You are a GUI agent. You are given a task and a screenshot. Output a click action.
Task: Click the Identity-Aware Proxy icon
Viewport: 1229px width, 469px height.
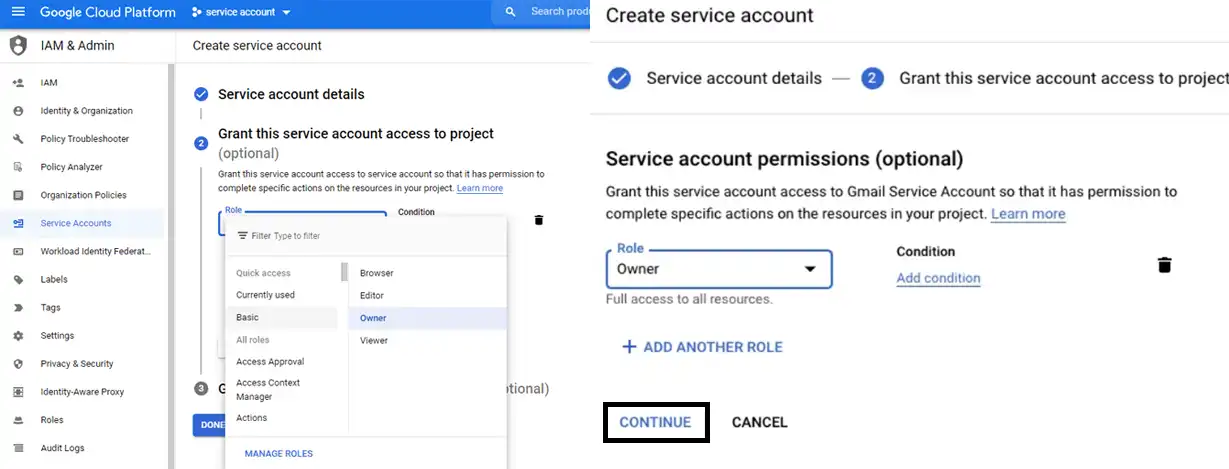[x=18, y=392]
